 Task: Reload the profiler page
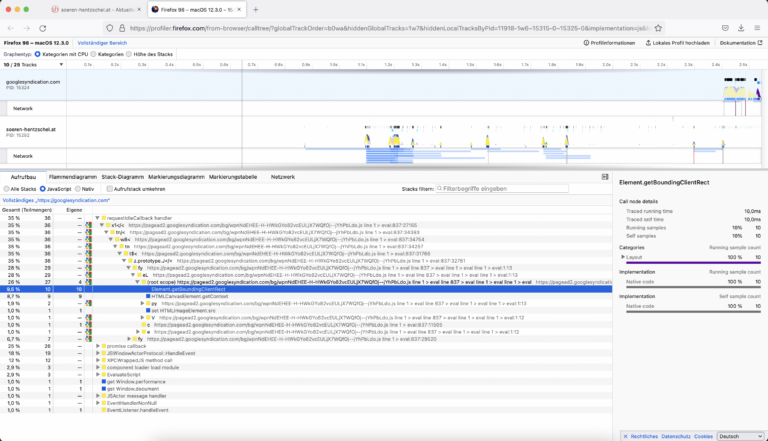click(43, 28)
